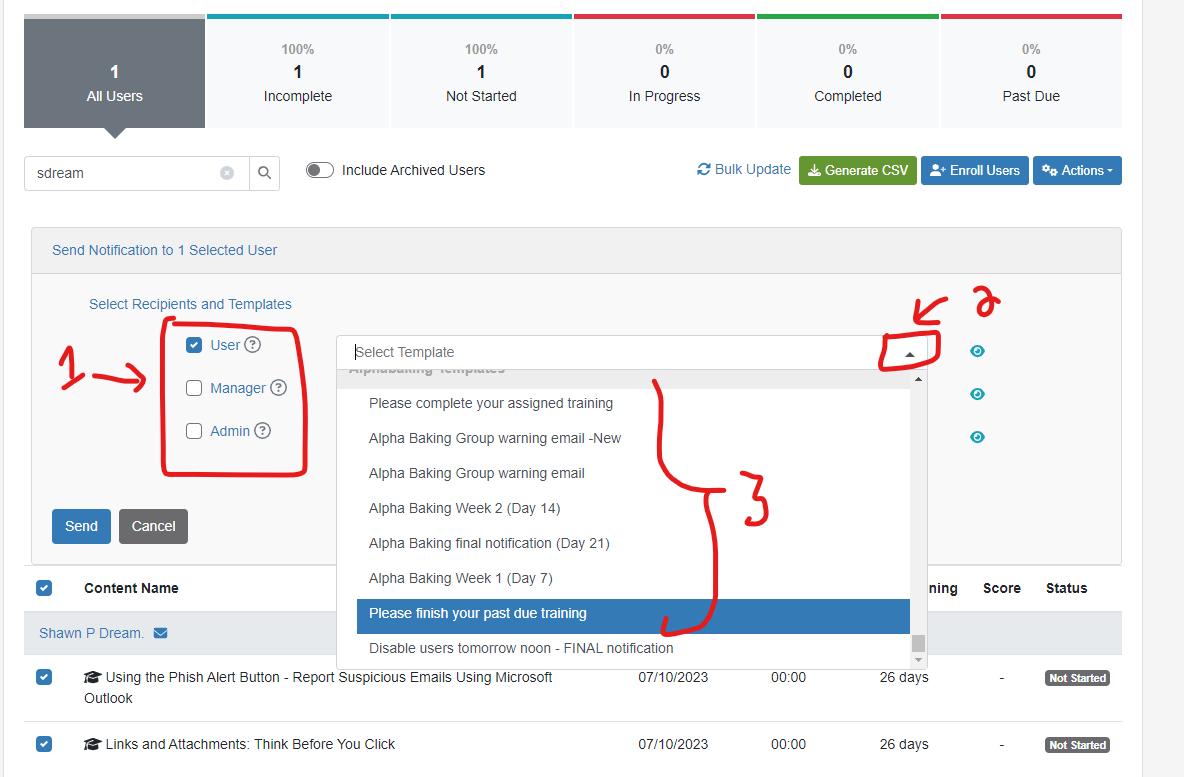The image size is (1184, 777).
Task: Click Enroll Users button
Action: click(975, 171)
